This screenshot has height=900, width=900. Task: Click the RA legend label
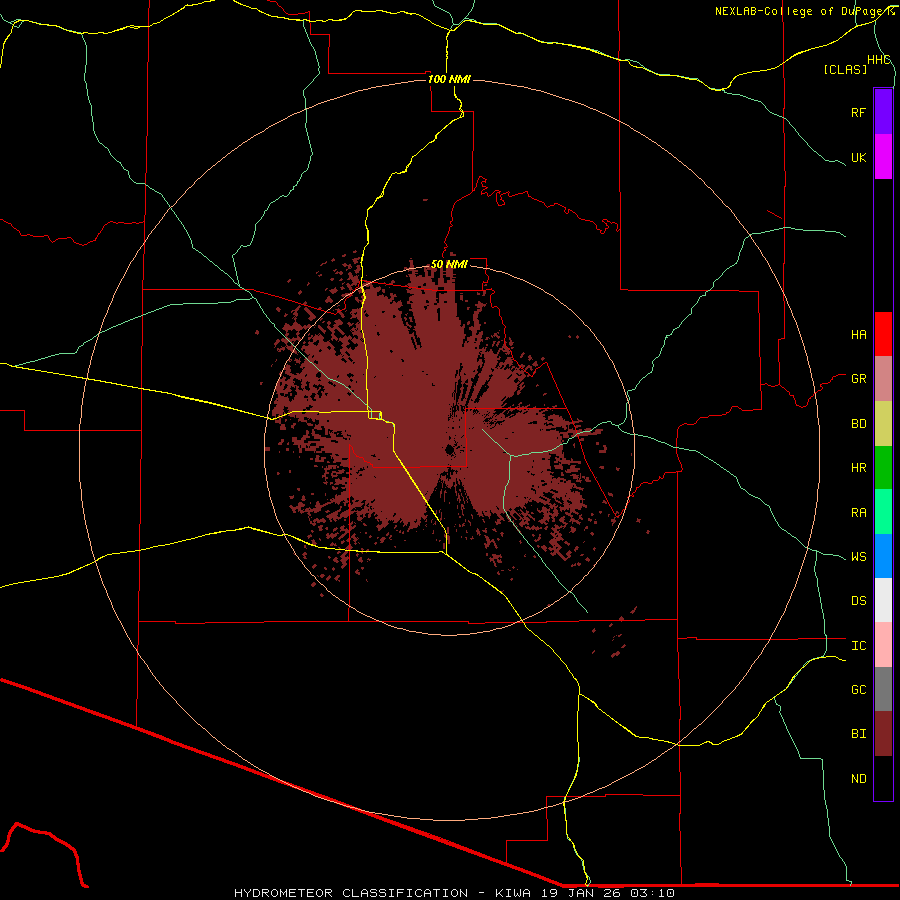click(858, 513)
